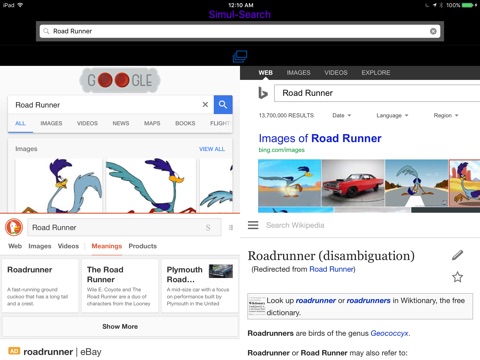Open Bing thumbnail of Road Runner on road

coord(416,183)
